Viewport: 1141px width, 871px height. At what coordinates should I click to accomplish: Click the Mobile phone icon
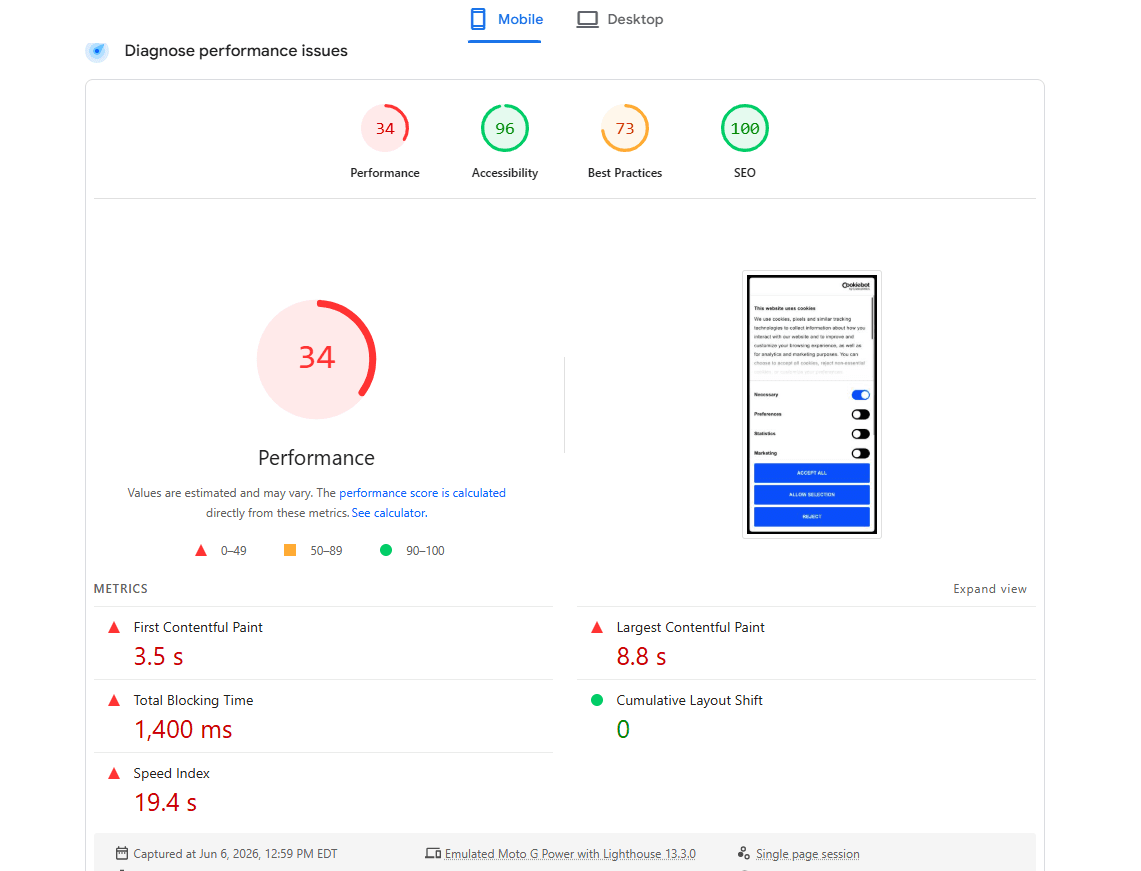pyautogui.click(x=478, y=20)
